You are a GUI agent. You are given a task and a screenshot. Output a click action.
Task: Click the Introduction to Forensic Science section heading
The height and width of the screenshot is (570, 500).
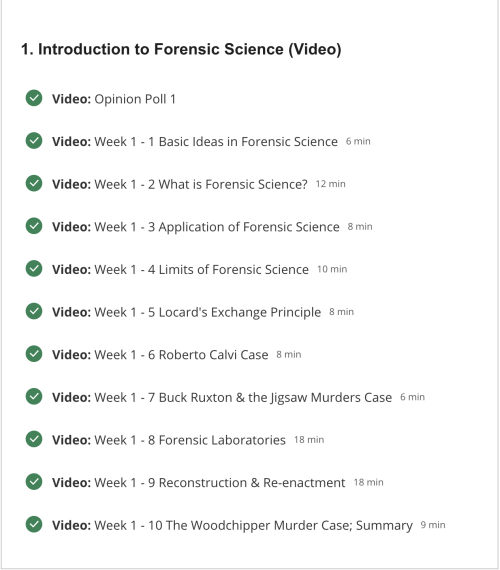181,49
